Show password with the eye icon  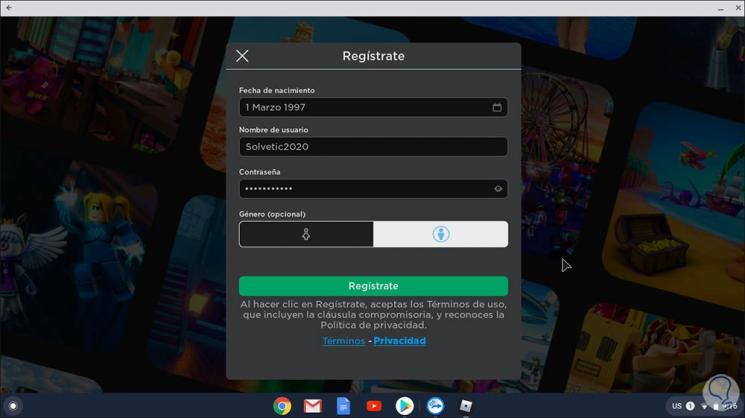pos(498,189)
